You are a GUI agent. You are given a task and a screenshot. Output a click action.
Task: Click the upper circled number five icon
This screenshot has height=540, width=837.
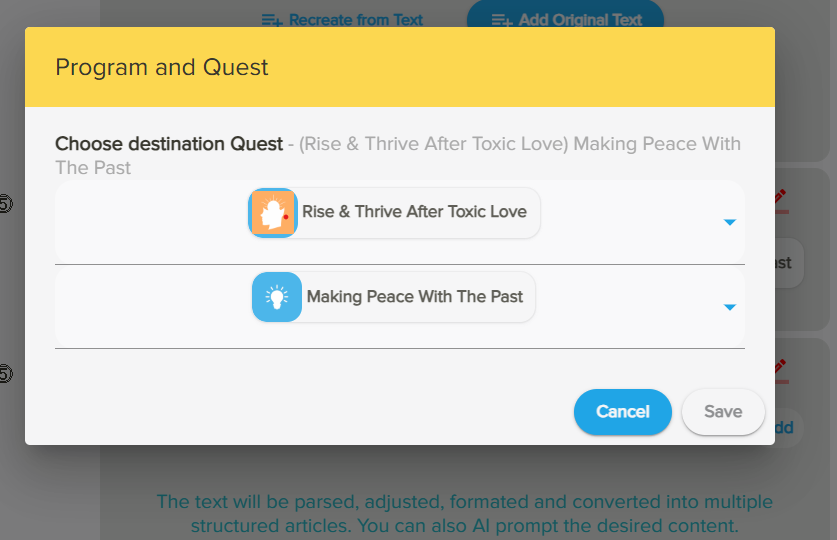point(5,205)
